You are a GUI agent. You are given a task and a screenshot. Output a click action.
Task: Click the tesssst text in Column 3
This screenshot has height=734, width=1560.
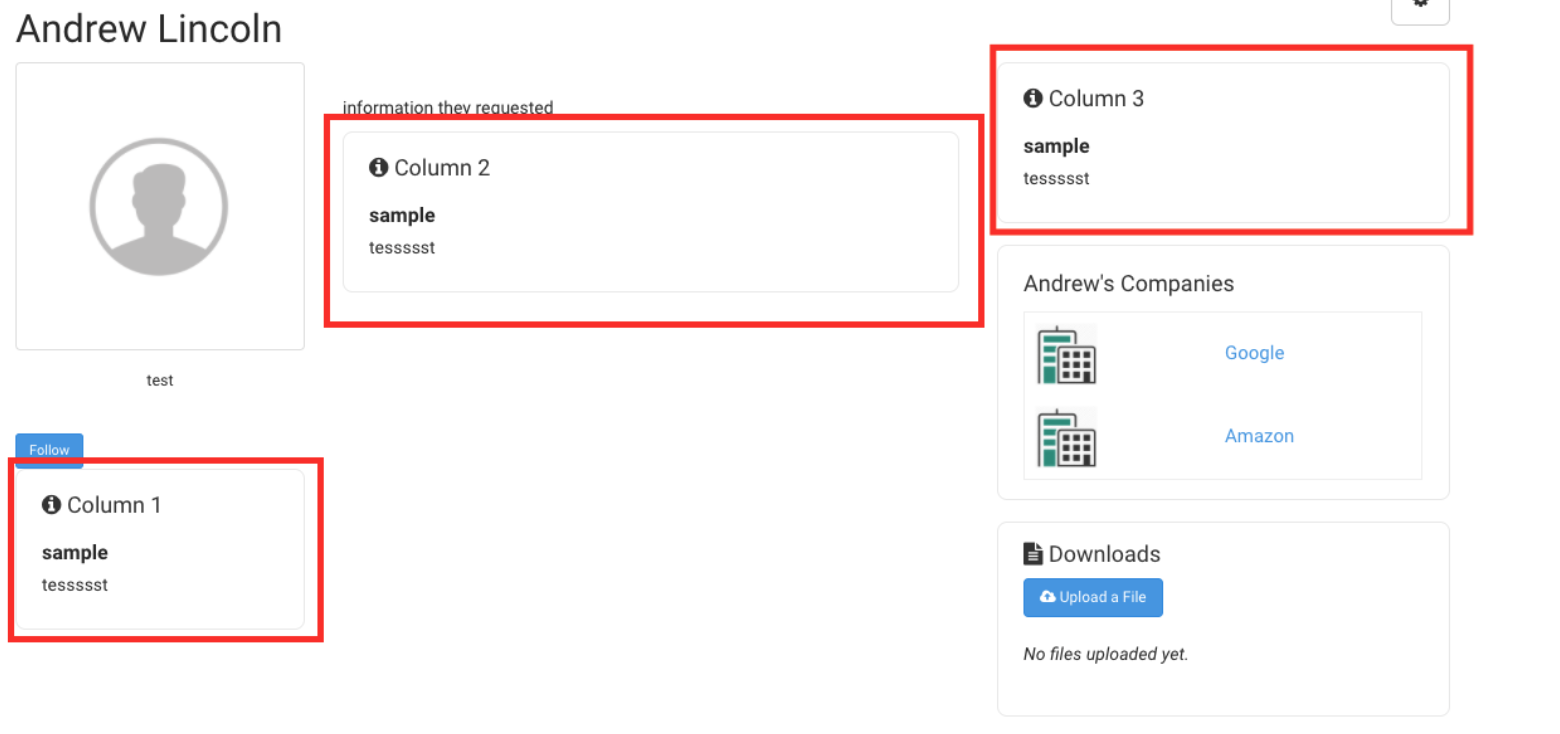(1056, 179)
